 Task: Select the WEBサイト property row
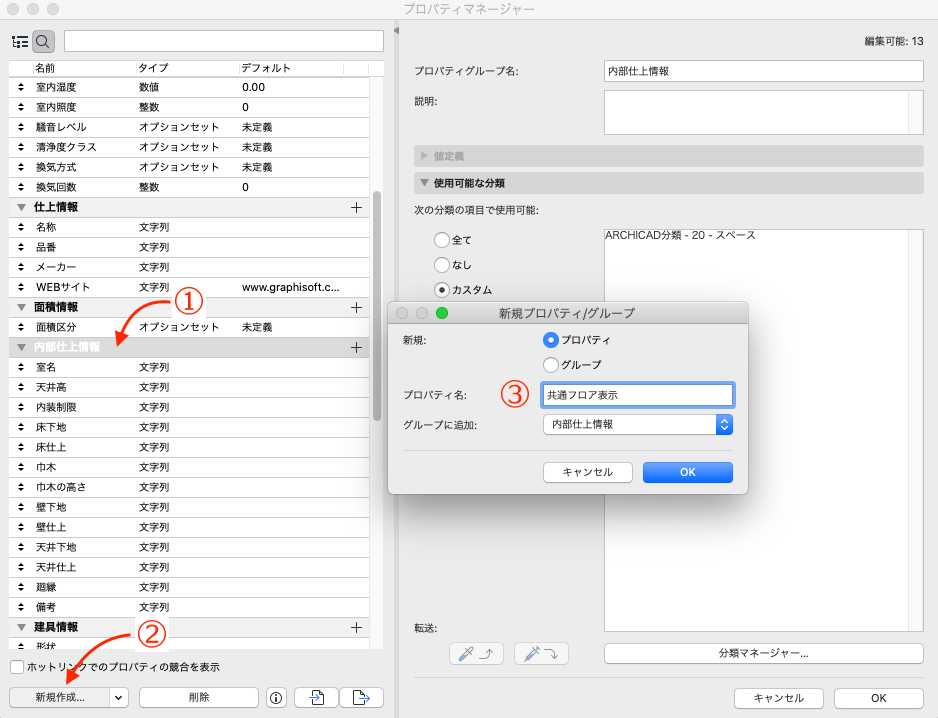tap(189, 287)
